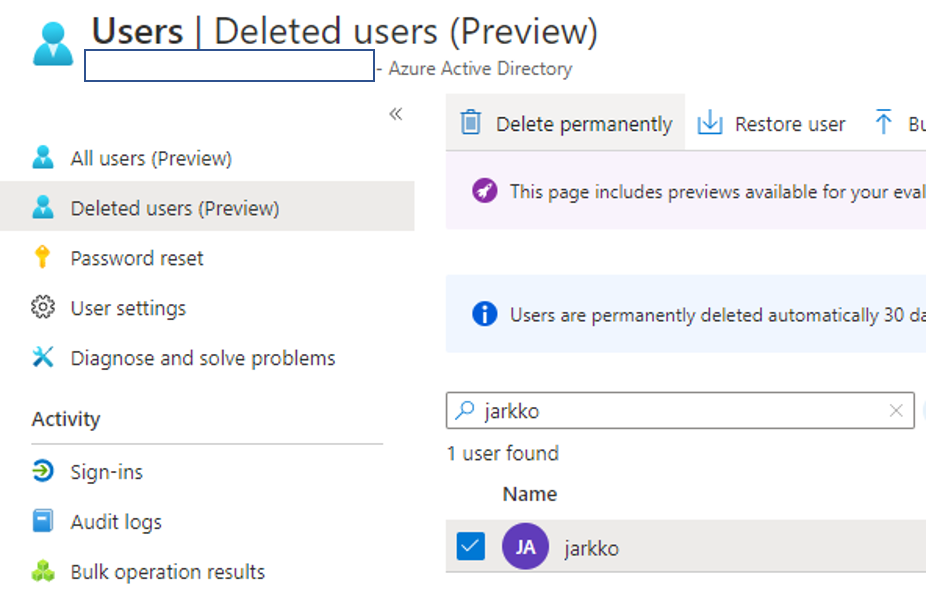This screenshot has height=593, width=926.
Task: Collapse the sidebar with double chevron
Action: (396, 114)
